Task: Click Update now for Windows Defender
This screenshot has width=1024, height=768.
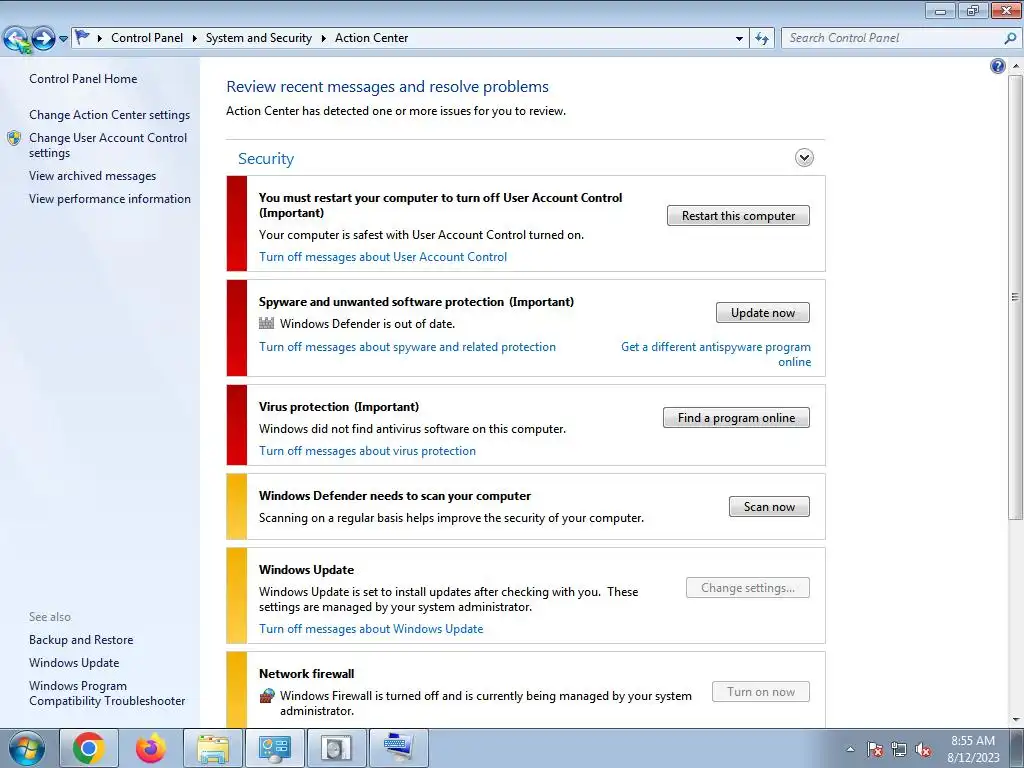Action: pos(762,313)
